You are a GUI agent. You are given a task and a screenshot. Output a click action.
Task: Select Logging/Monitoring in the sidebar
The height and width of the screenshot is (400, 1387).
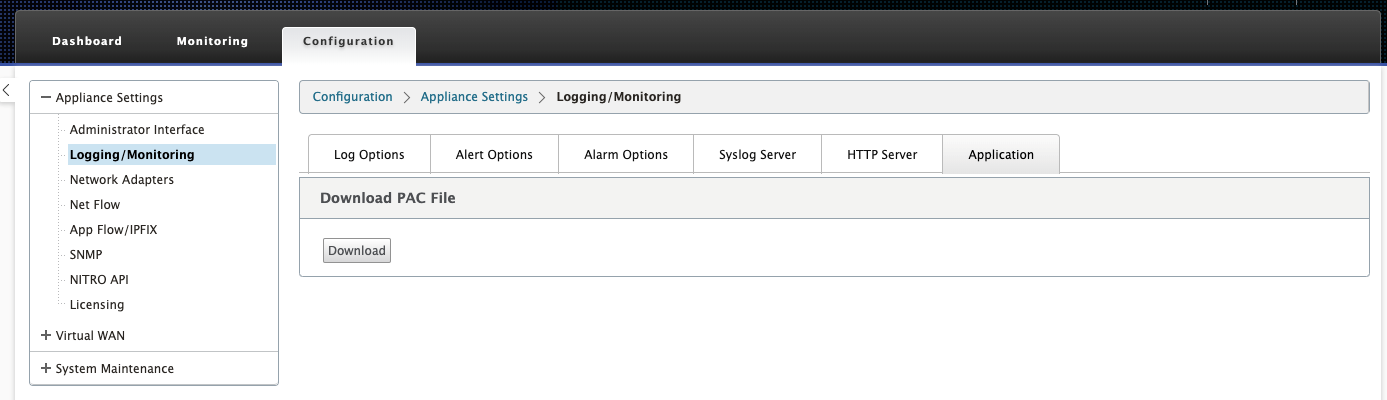(171, 155)
